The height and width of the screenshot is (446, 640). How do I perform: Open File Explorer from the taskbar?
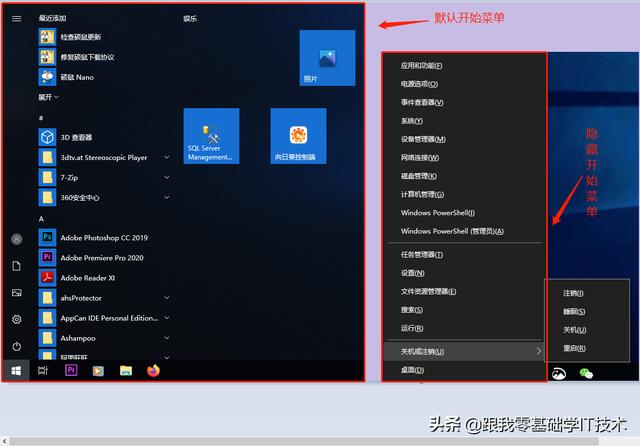(126, 371)
